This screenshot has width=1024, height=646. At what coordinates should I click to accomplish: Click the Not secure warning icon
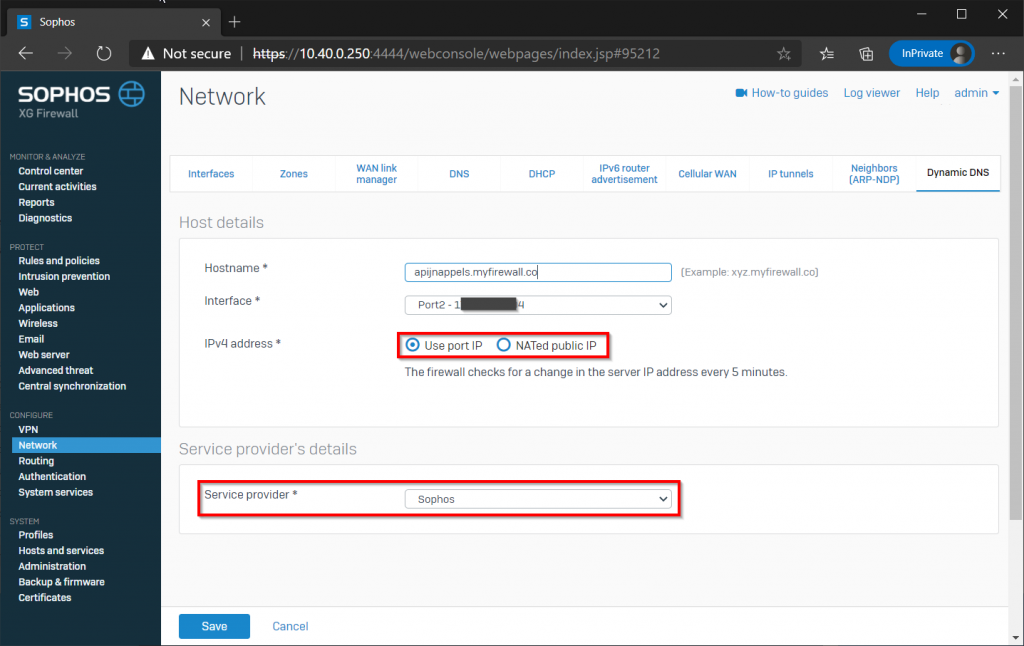point(148,54)
